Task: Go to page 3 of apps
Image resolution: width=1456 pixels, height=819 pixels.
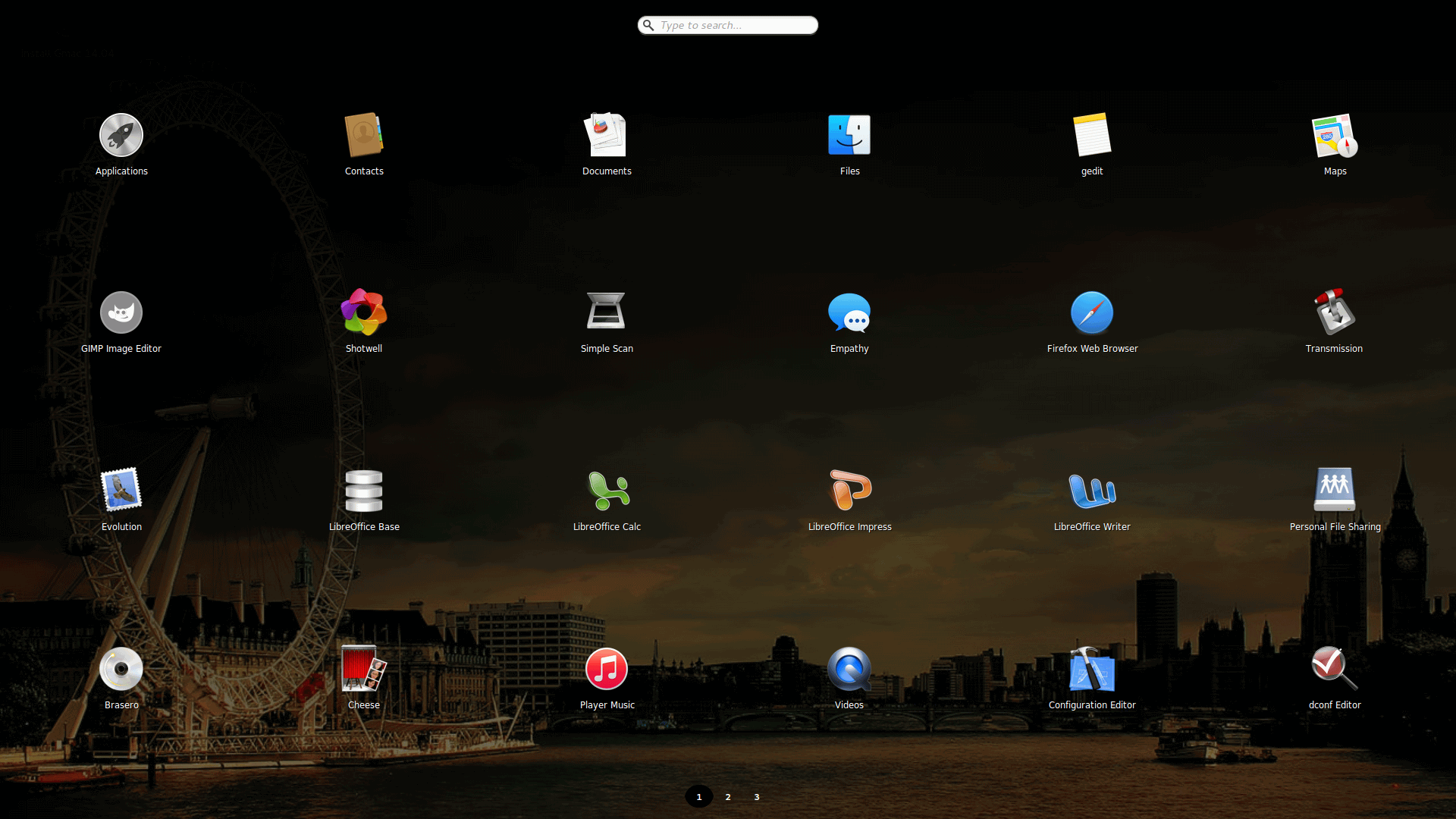Action: (756, 796)
